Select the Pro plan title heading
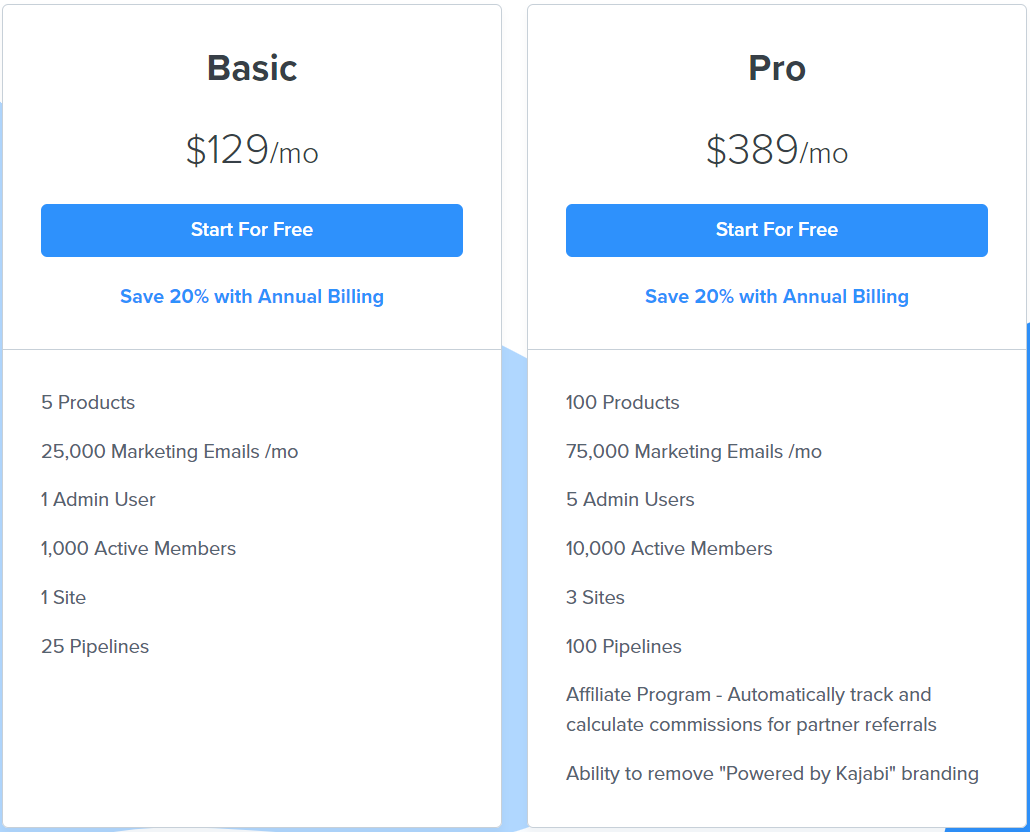This screenshot has height=832, width=1030. pyautogui.click(x=777, y=68)
